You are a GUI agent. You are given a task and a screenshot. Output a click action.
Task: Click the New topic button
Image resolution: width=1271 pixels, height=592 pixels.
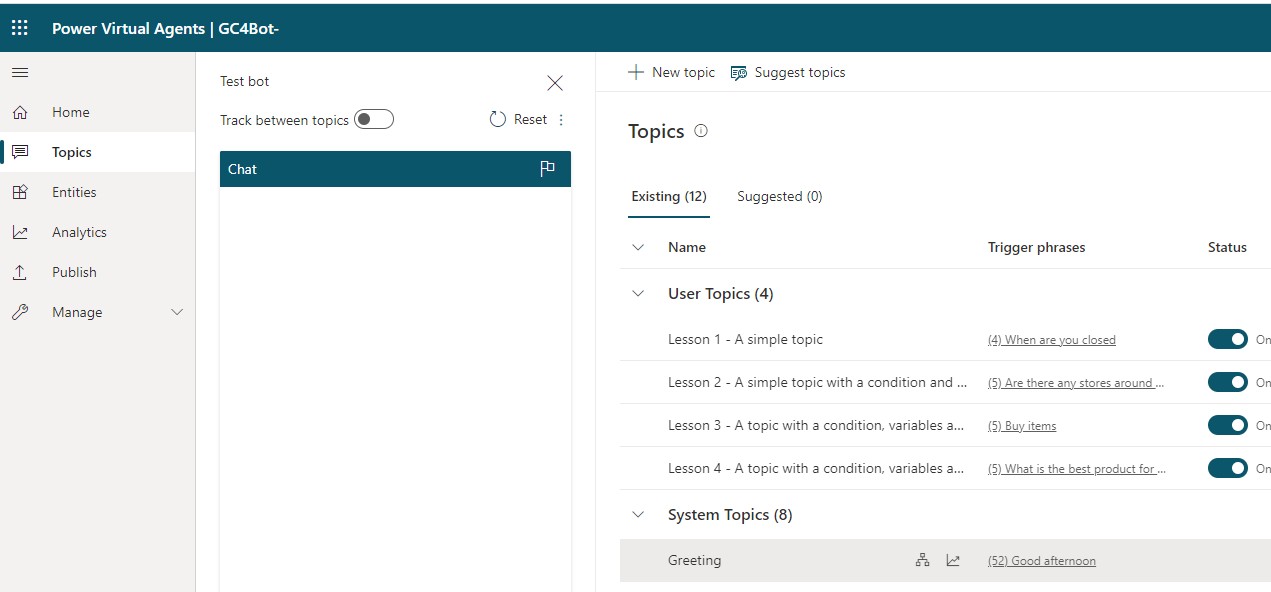click(x=672, y=72)
